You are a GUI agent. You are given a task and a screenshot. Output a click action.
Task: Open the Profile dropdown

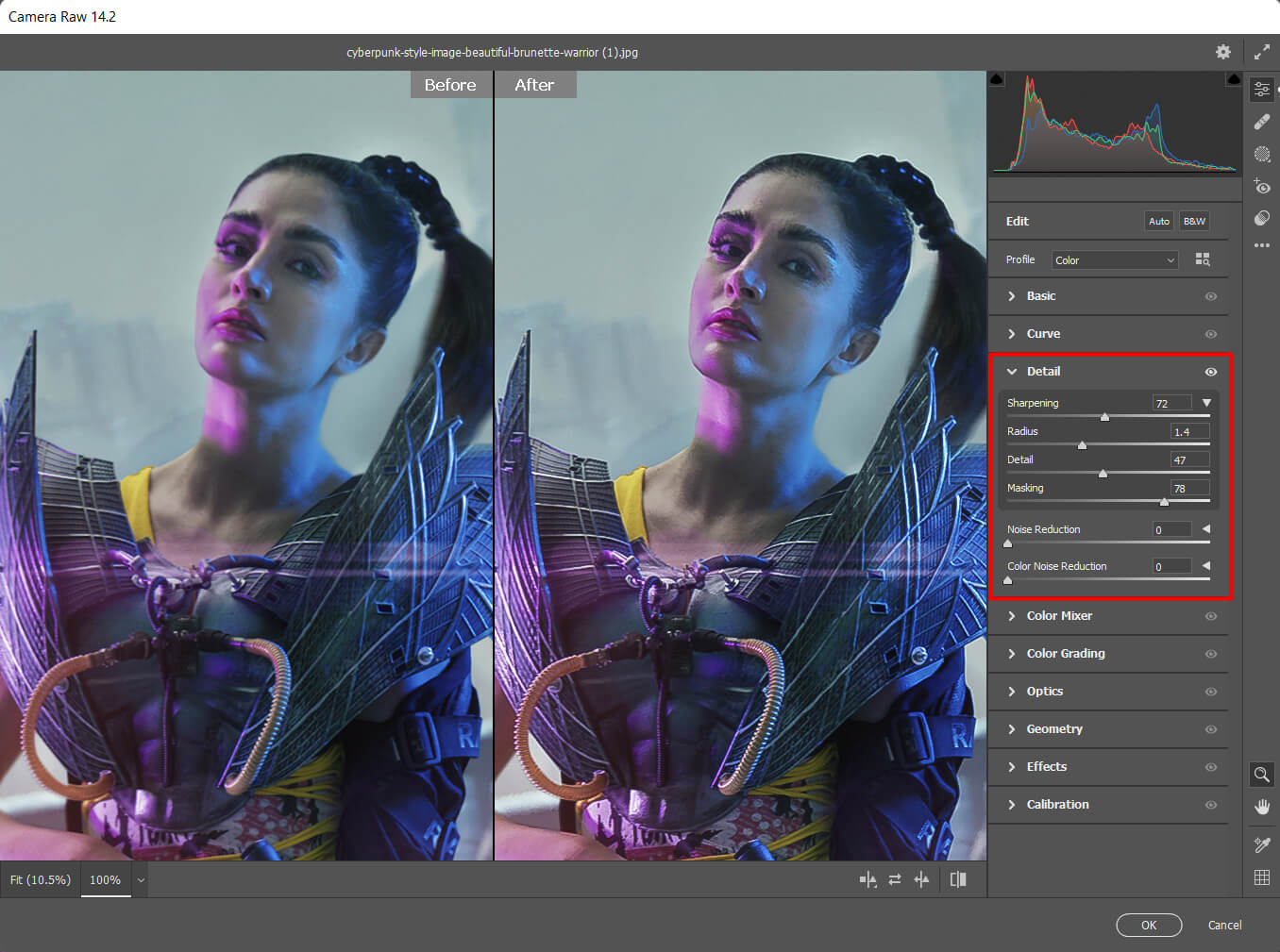(x=1114, y=259)
